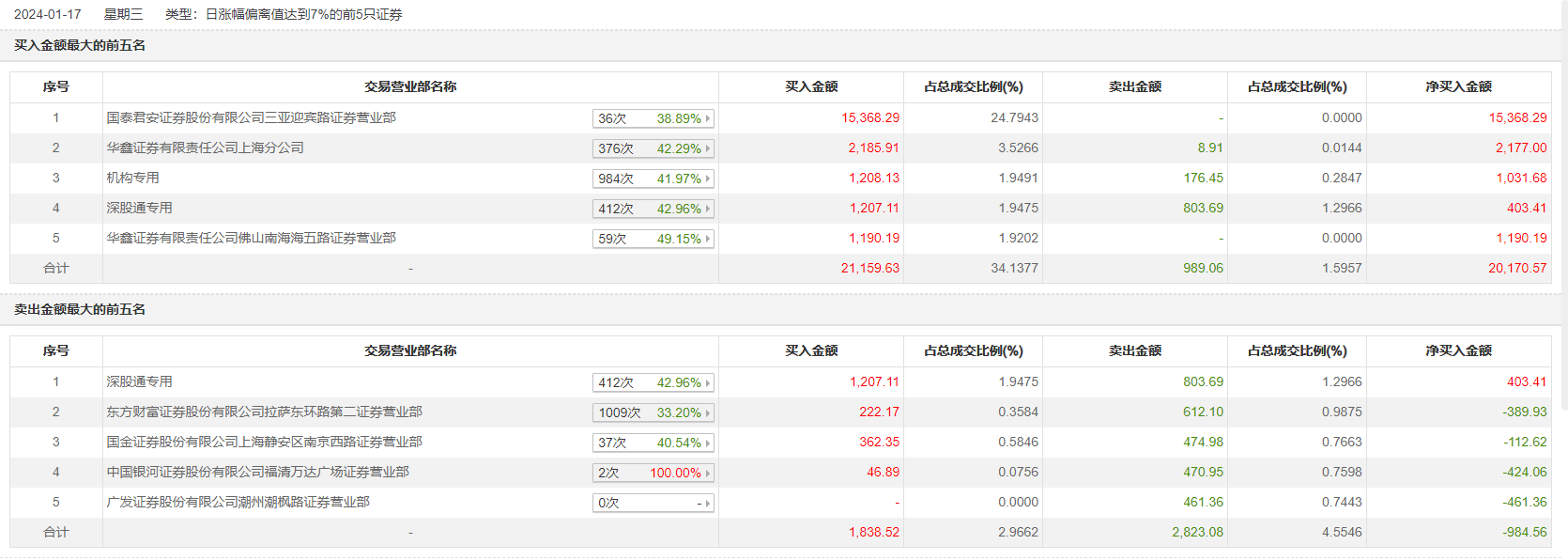Open 中国银河证券福清万达广场营业部 link
Viewport: 1568px width, 560px height.
click(x=257, y=472)
